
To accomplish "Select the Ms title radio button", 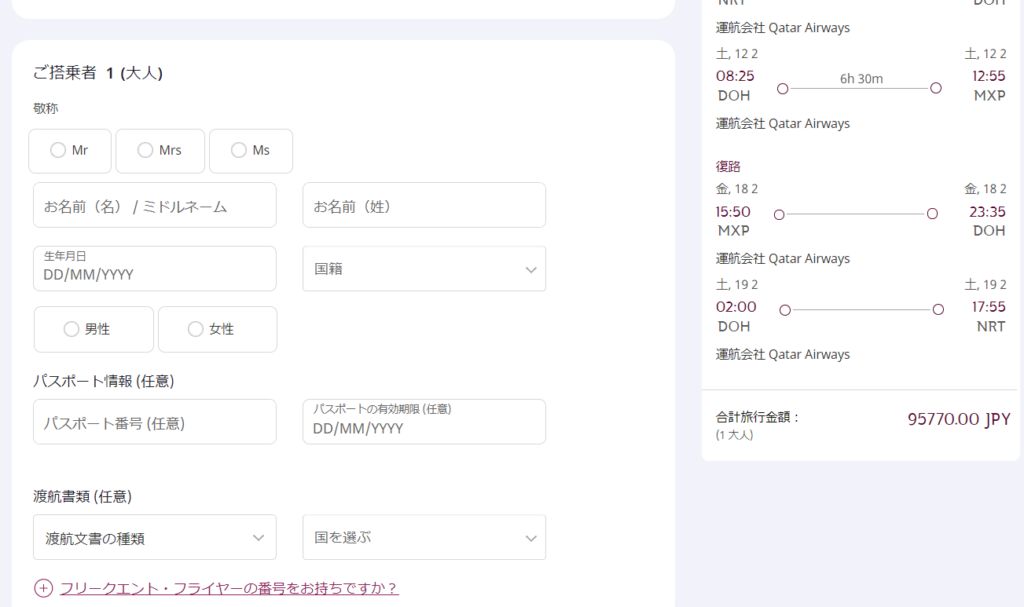I will point(239,151).
